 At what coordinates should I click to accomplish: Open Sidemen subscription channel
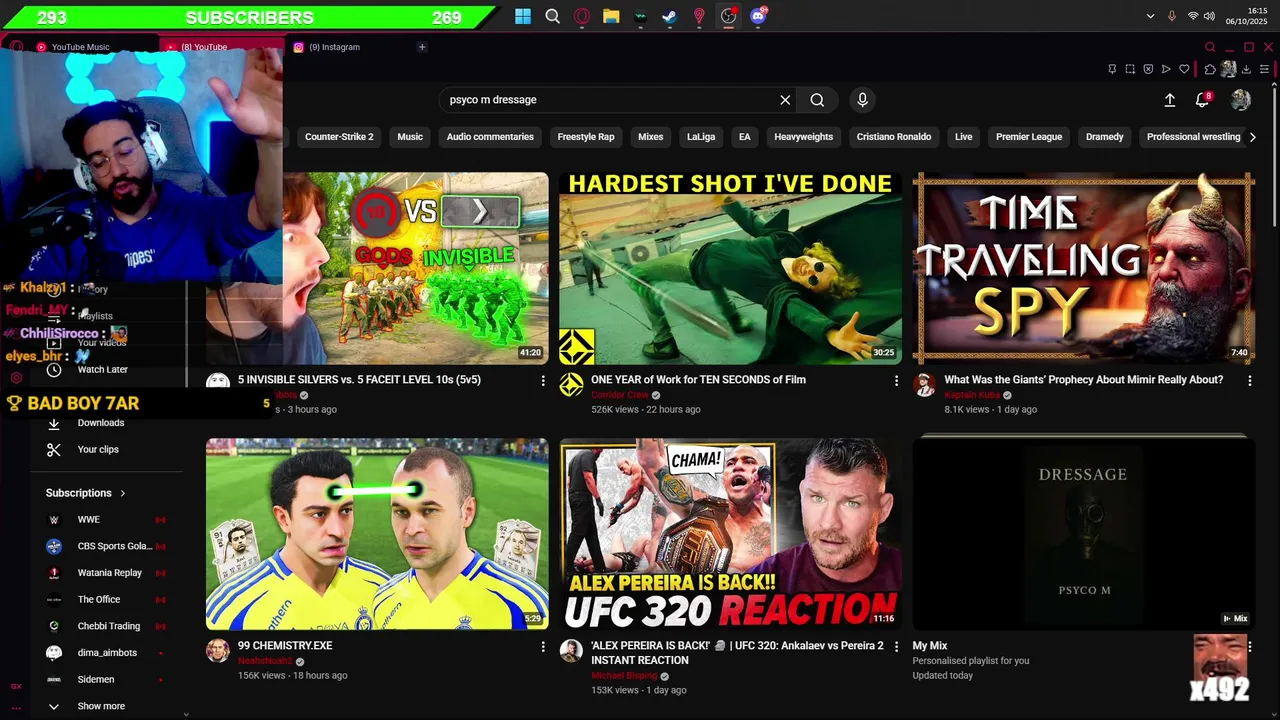(x=105, y=680)
